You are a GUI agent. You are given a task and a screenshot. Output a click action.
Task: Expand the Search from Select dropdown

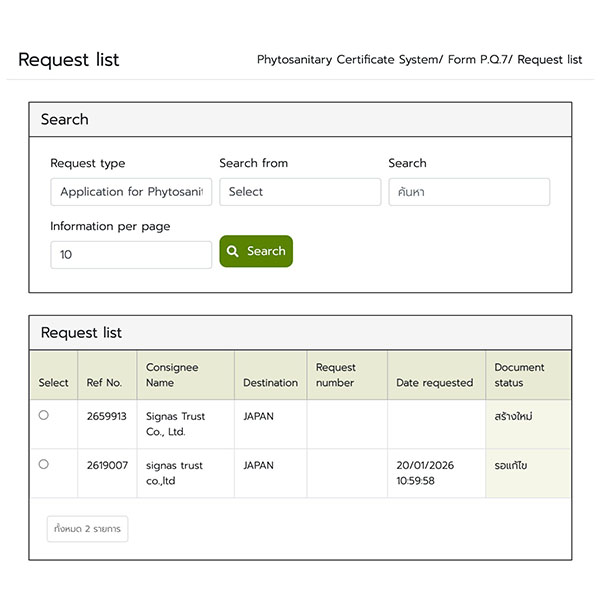tap(300, 192)
